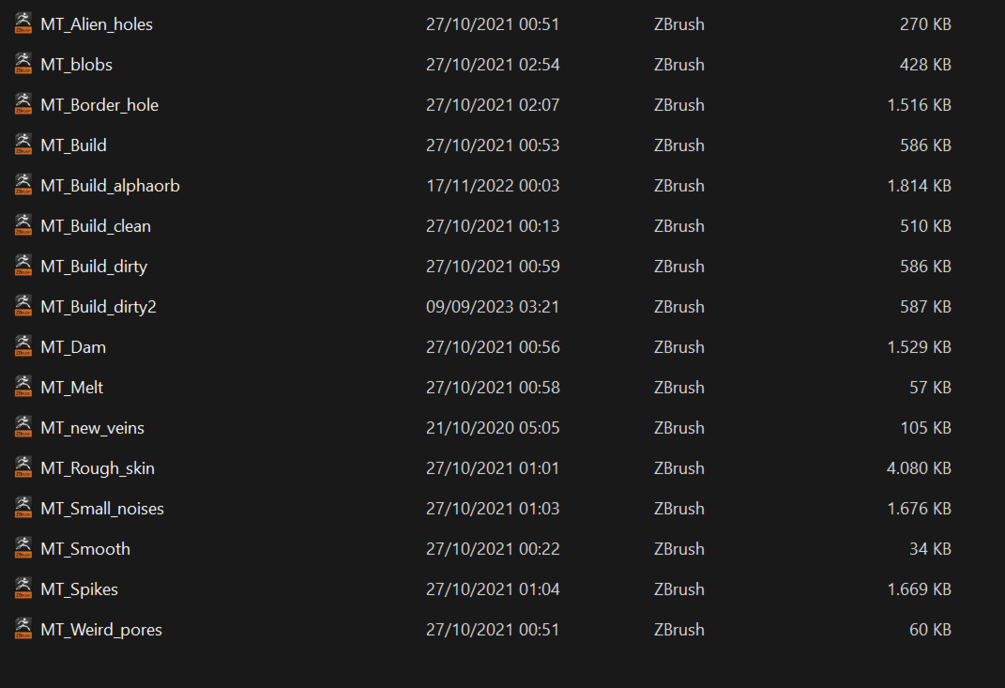Screen dimensions: 1005x688
Task: Click the ZBrush icon beside MT_Build_alphaorb
Action: (23, 185)
